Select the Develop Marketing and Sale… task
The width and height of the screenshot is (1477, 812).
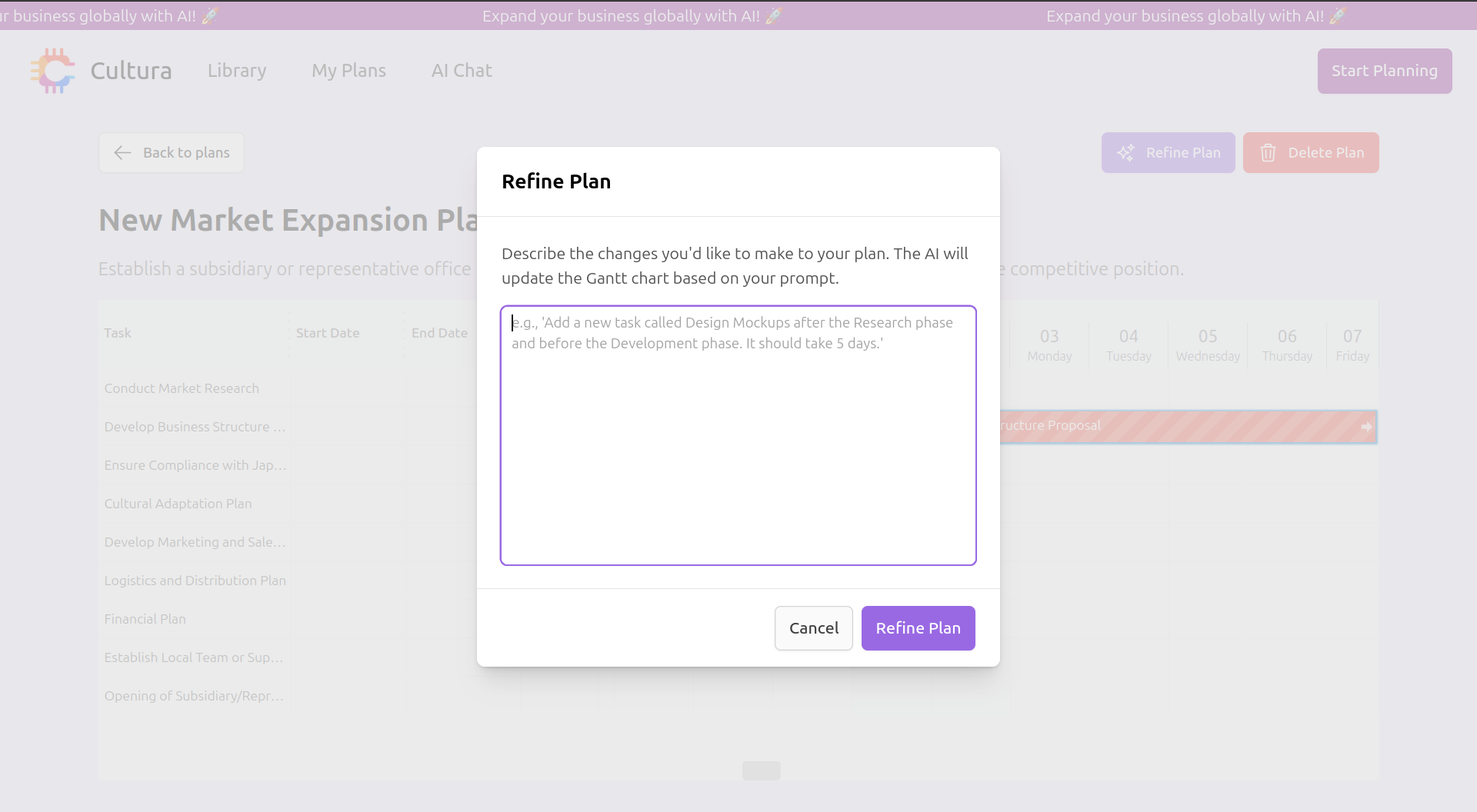point(195,542)
